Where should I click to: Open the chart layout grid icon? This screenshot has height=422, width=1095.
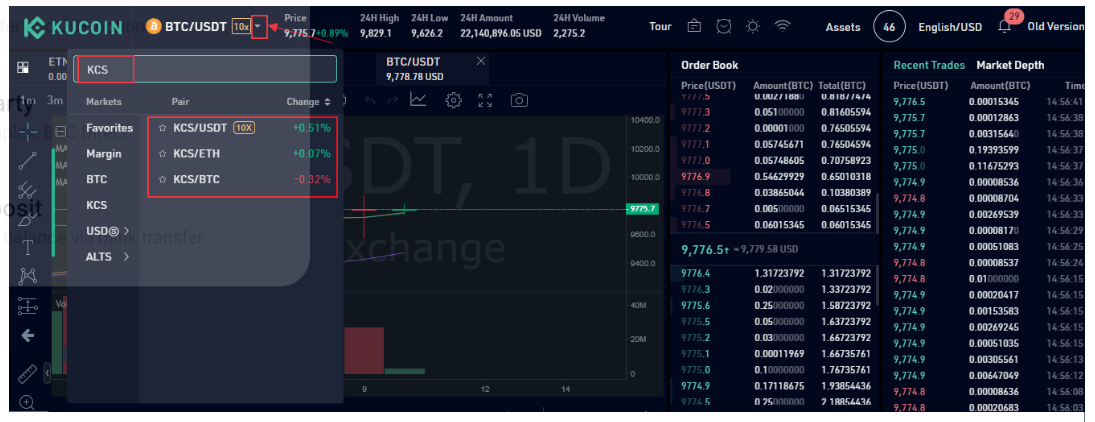click(x=23, y=68)
